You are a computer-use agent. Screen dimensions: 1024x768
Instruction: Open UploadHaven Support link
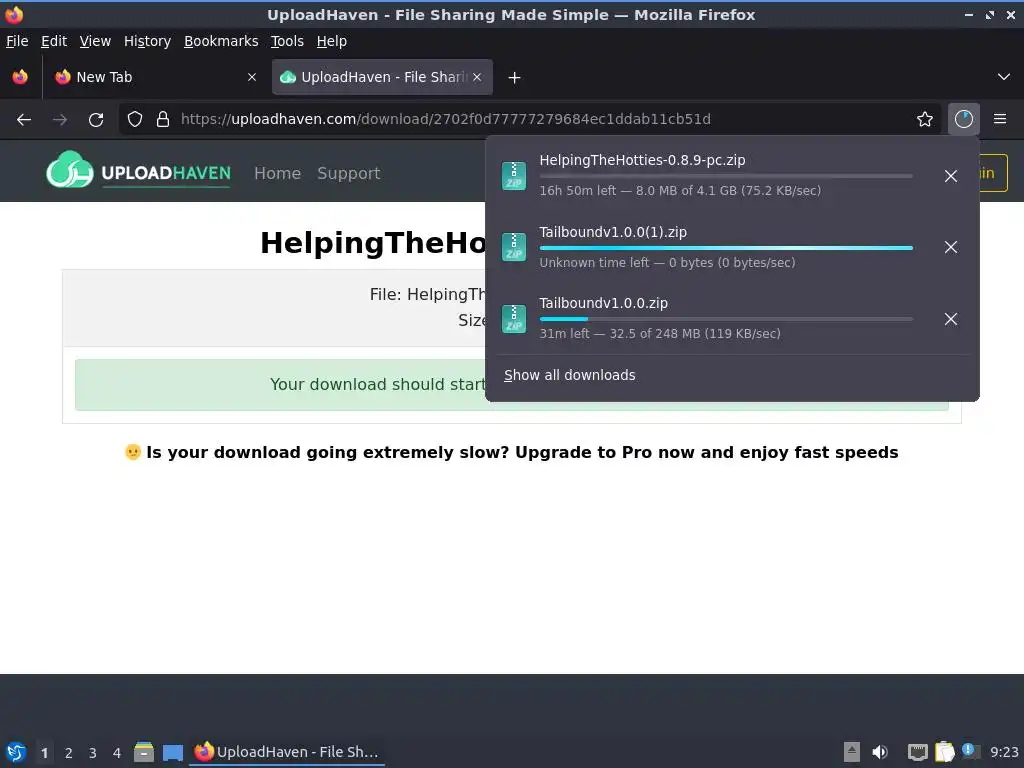tap(349, 173)
